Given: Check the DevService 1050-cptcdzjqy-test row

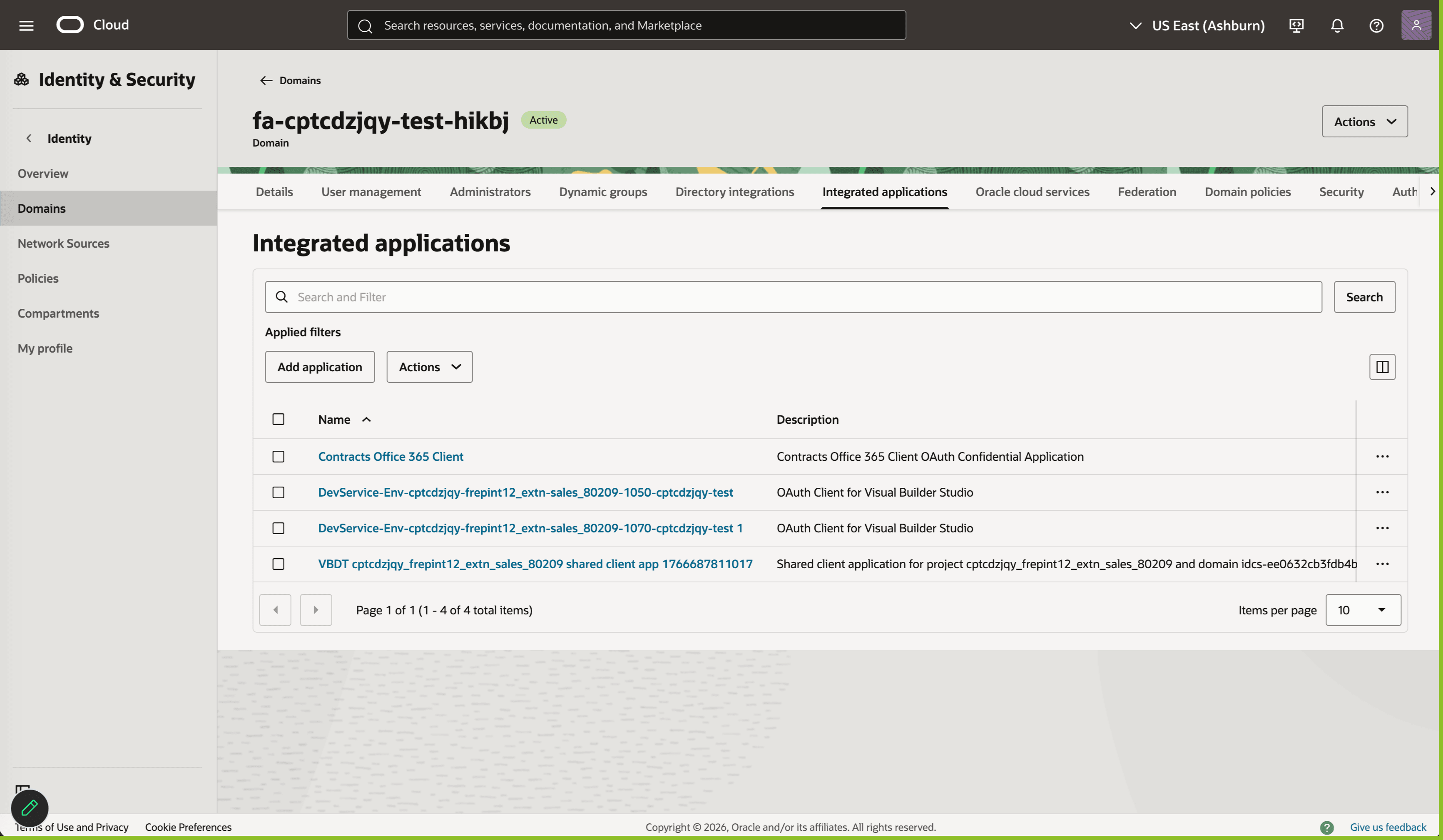Looking at the screenshot, I should pyautogui.click(x=278, y=492).
